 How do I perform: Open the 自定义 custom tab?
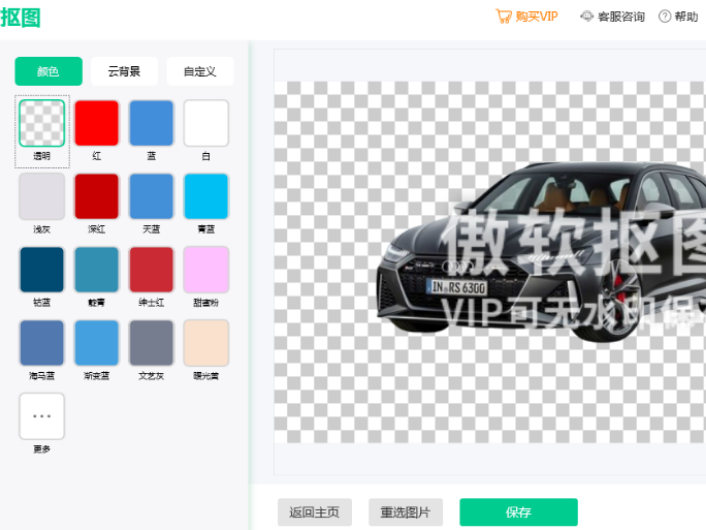[x=200, y=71]
